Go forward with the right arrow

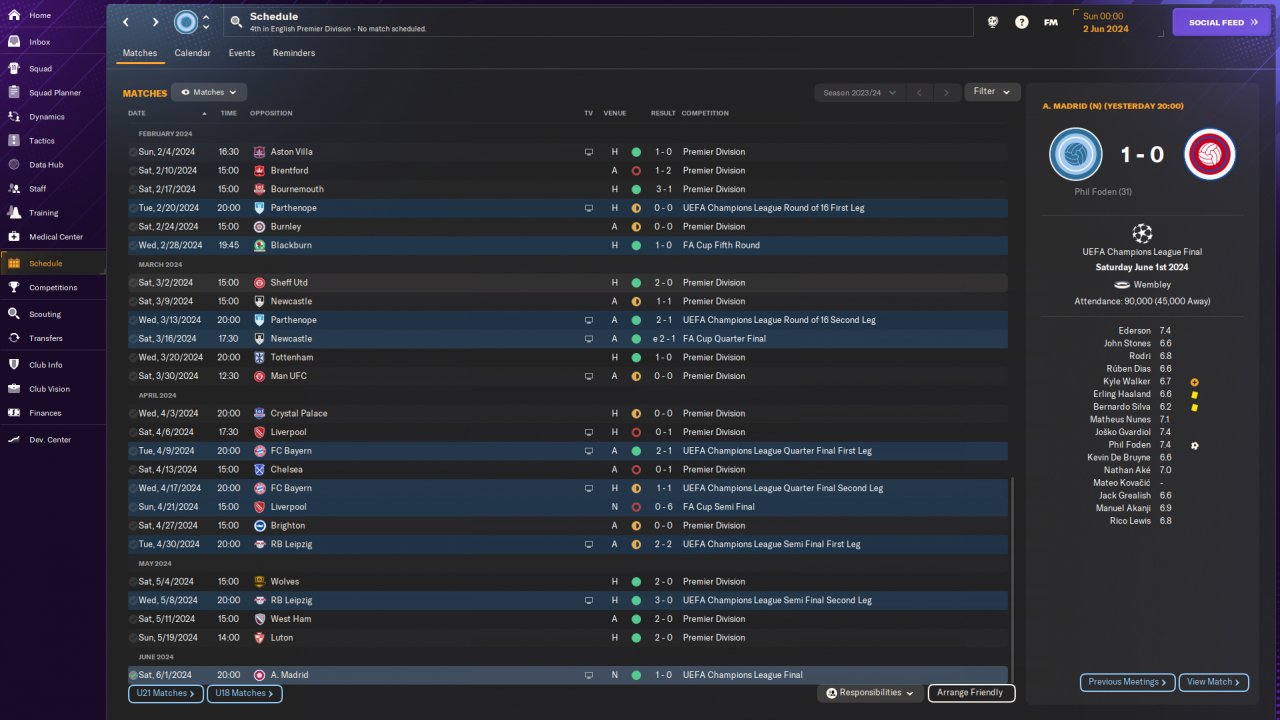point(156,22)
